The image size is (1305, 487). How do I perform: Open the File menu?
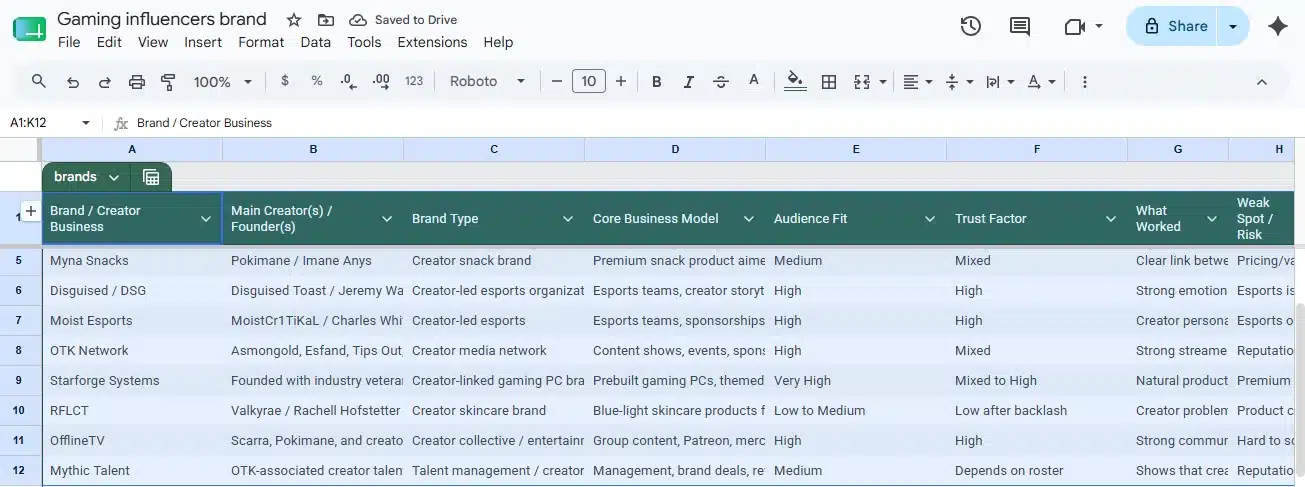[x=69, y=42]
